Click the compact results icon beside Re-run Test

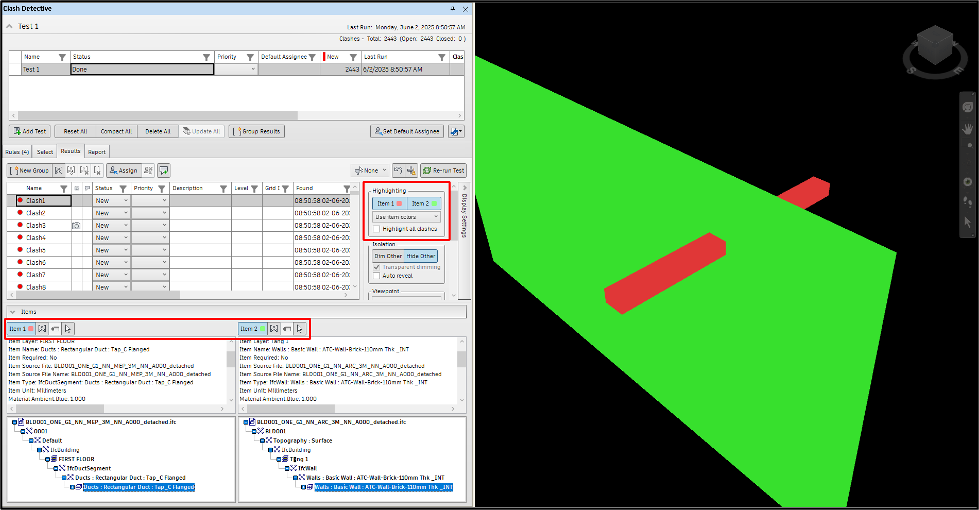(411, 170)
